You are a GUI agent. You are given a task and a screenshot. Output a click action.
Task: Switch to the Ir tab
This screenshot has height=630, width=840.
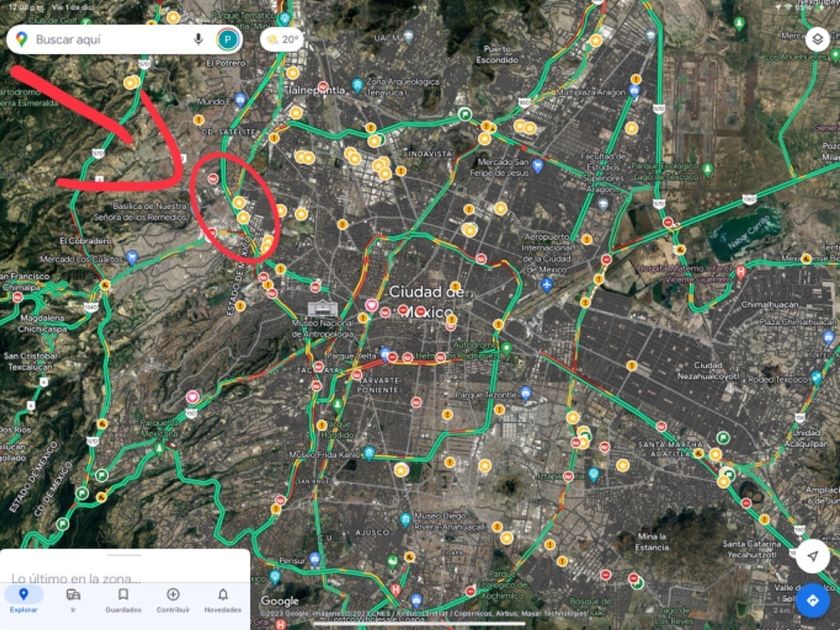pos(73,600)
